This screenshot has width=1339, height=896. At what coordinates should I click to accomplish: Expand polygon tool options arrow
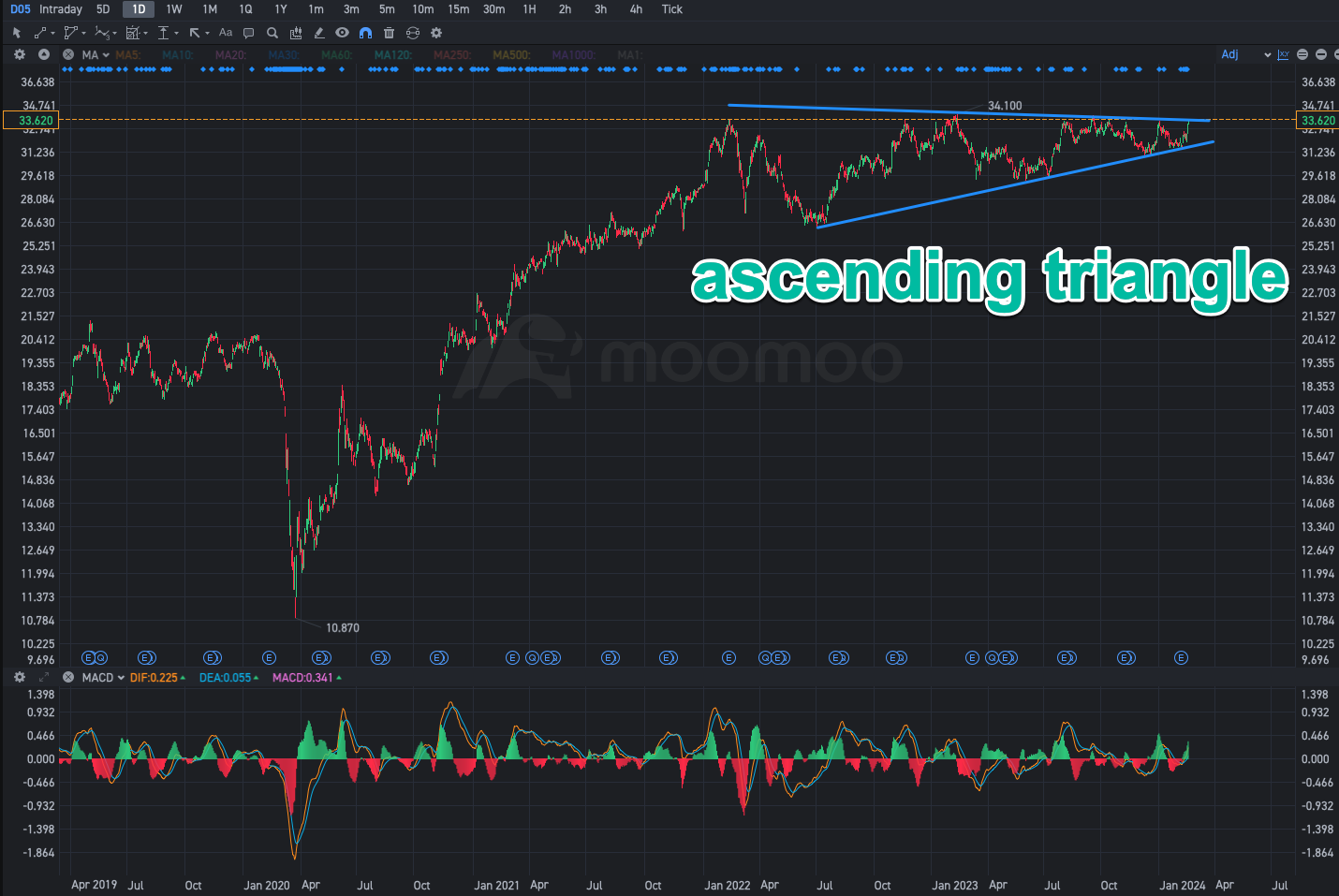[x=84, y=34]
